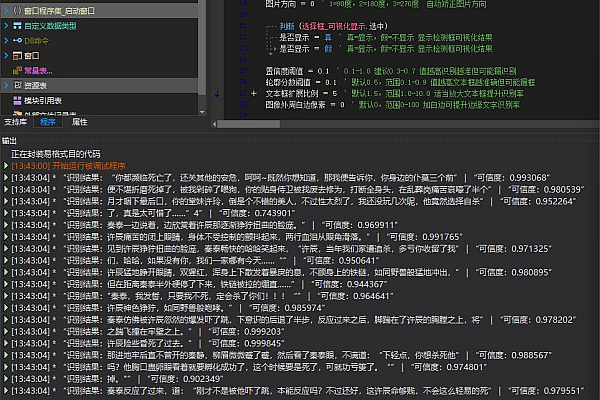This screenshot has width=600, height=400.
Task: Click the 资源表 icon in tree
Action: pyautogui.click(x=18, y=85)
